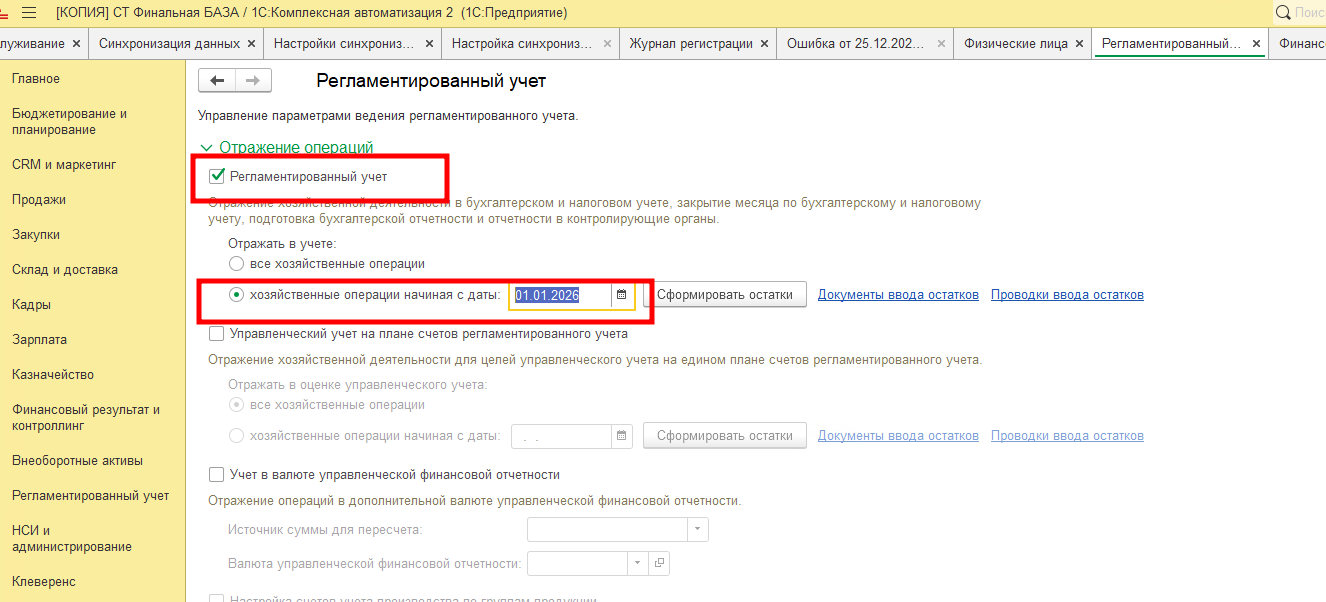This screenshot has width=1326, height=602.
Task: Enable Учет в валюте управленческой финансовой отчетности
Action: (x=216, y=475)
